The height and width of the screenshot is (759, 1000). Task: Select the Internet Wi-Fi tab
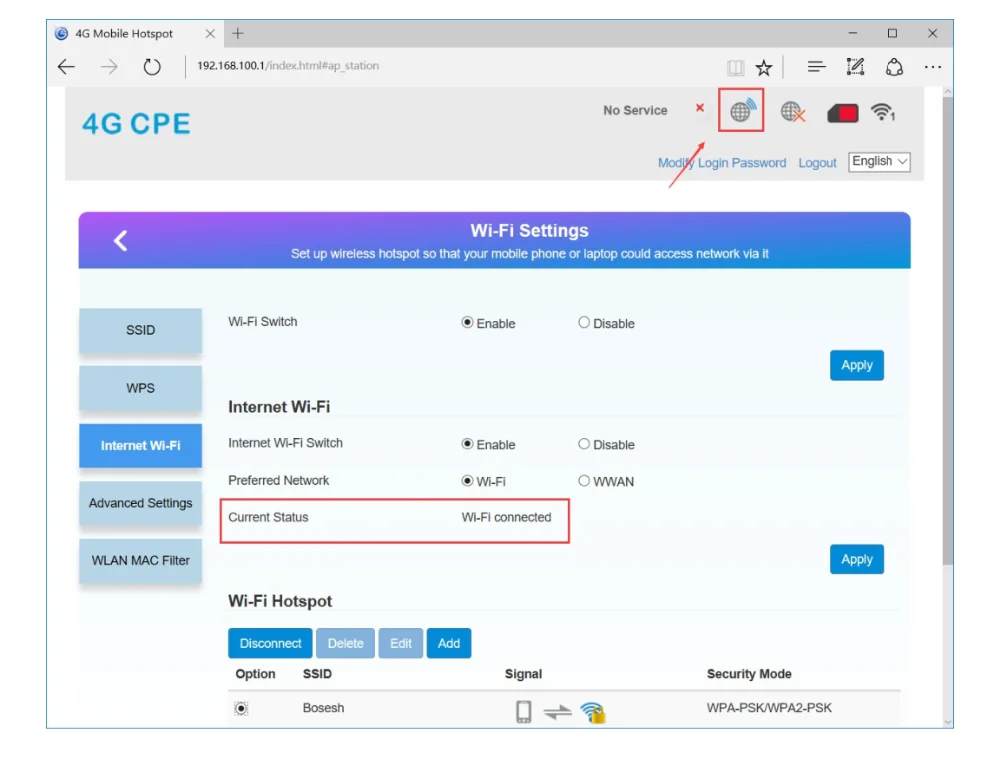coord(140,445)
